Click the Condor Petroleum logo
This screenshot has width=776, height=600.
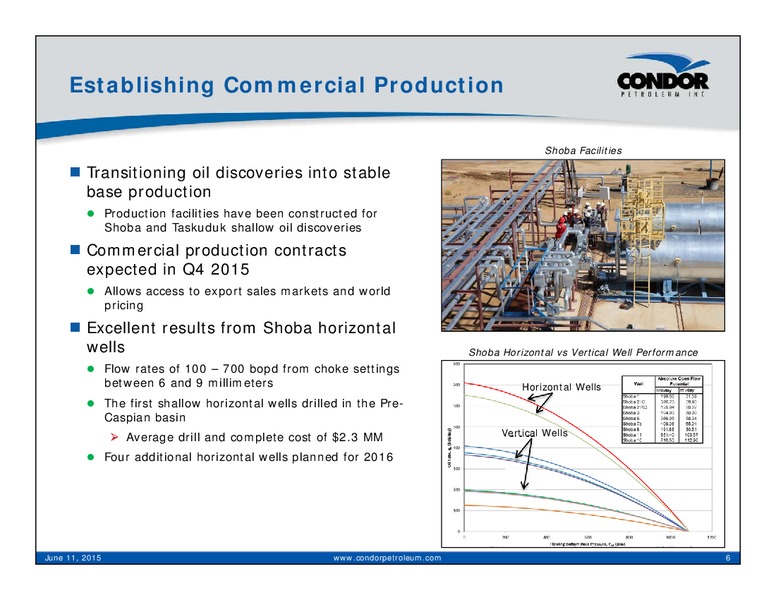(x=663, y=75)
